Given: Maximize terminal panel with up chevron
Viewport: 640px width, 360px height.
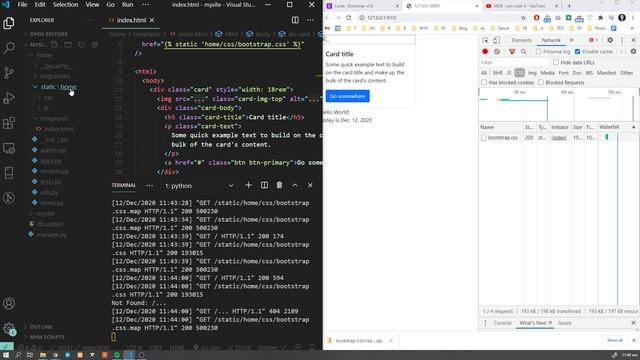Looking at the screenshot, I should (295, 185).
